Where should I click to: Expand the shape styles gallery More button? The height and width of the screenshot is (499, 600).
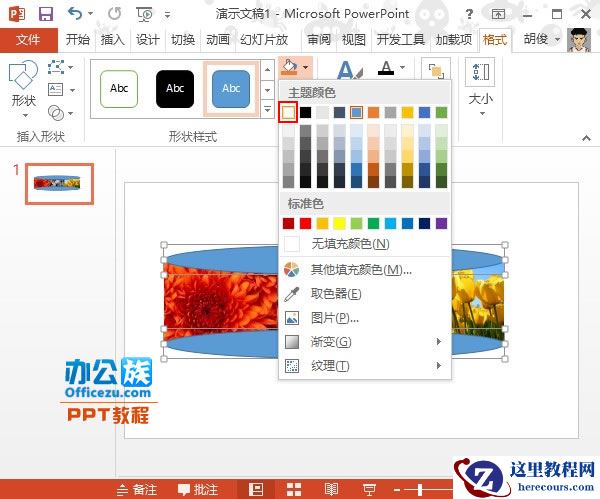pos(267,109)
